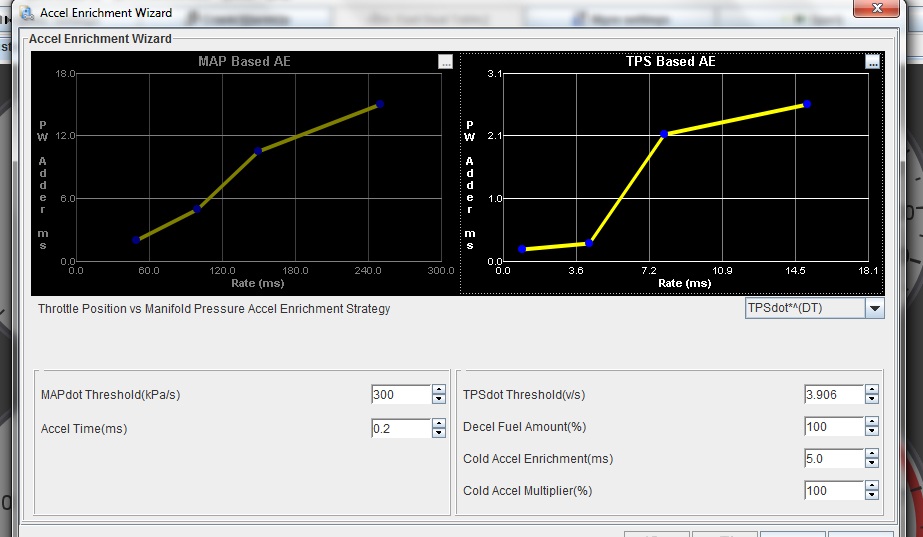Select the first point on TPS curve

[522, 249]
